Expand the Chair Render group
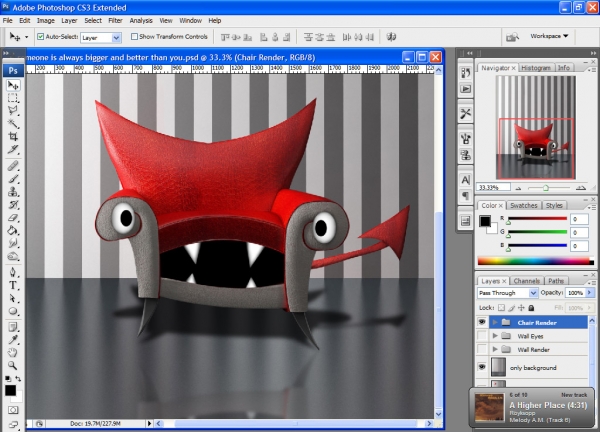 click(495, 323)
